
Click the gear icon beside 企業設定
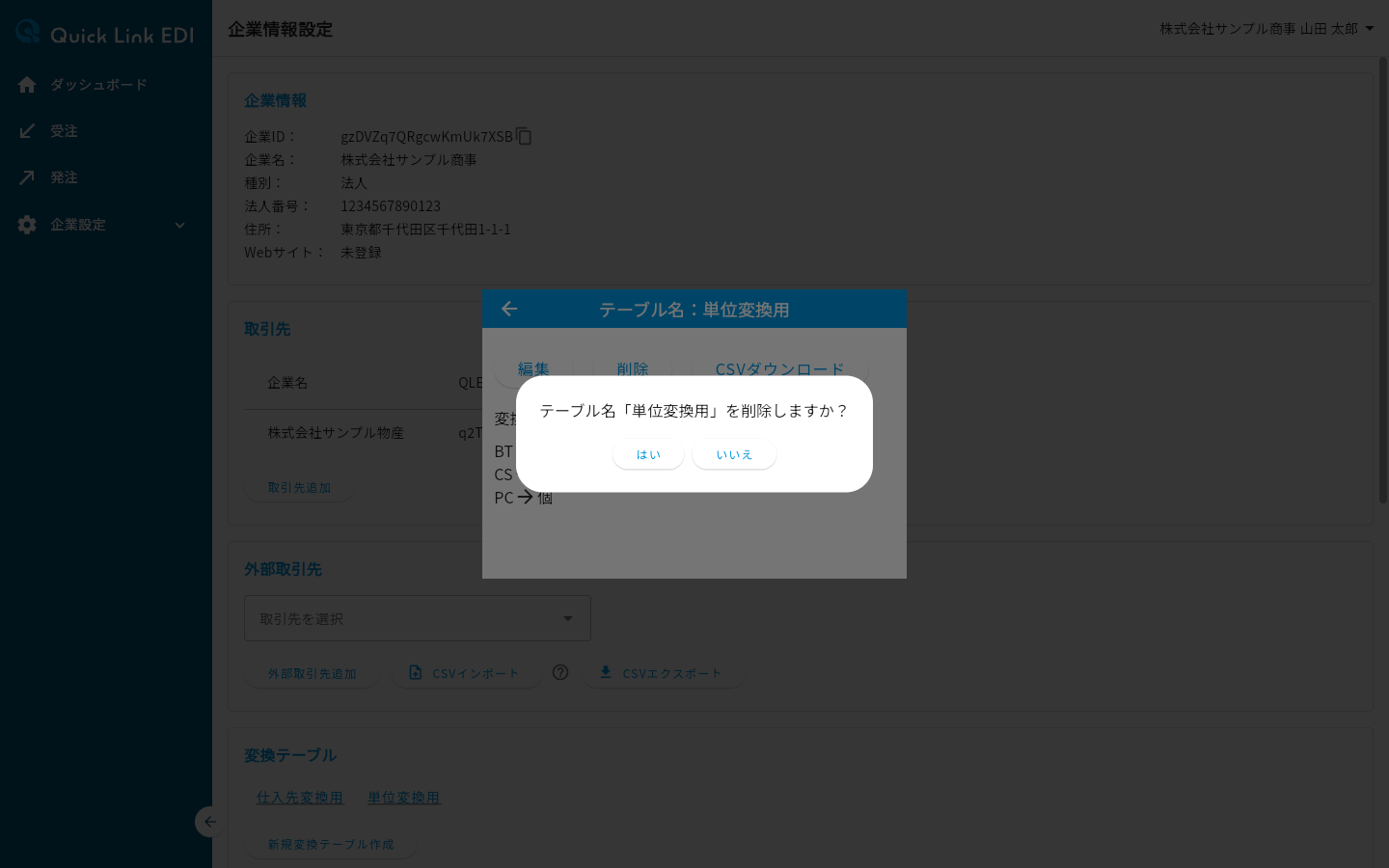[27, 225]
